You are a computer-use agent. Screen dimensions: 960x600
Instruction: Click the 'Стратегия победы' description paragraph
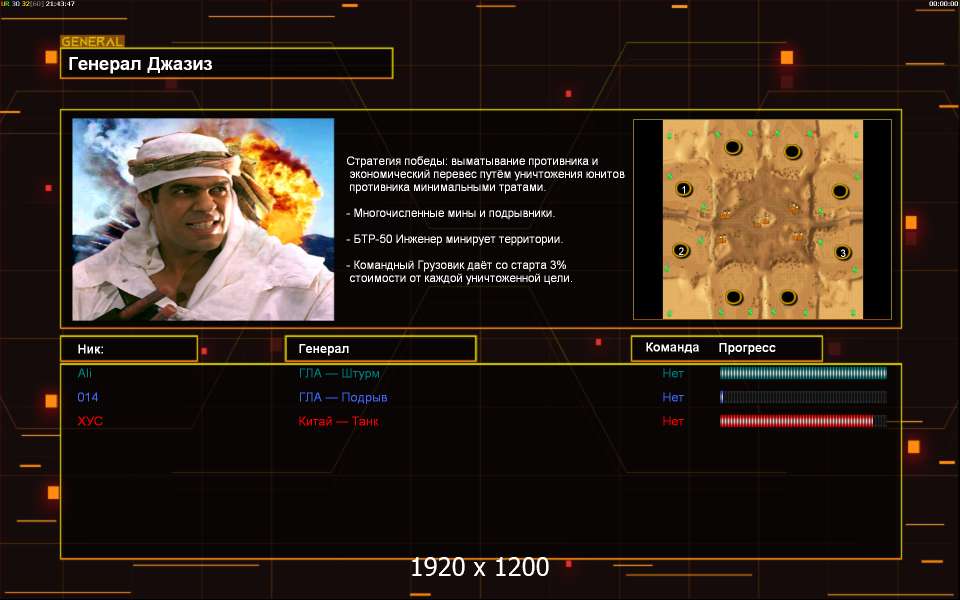point(486,174)
